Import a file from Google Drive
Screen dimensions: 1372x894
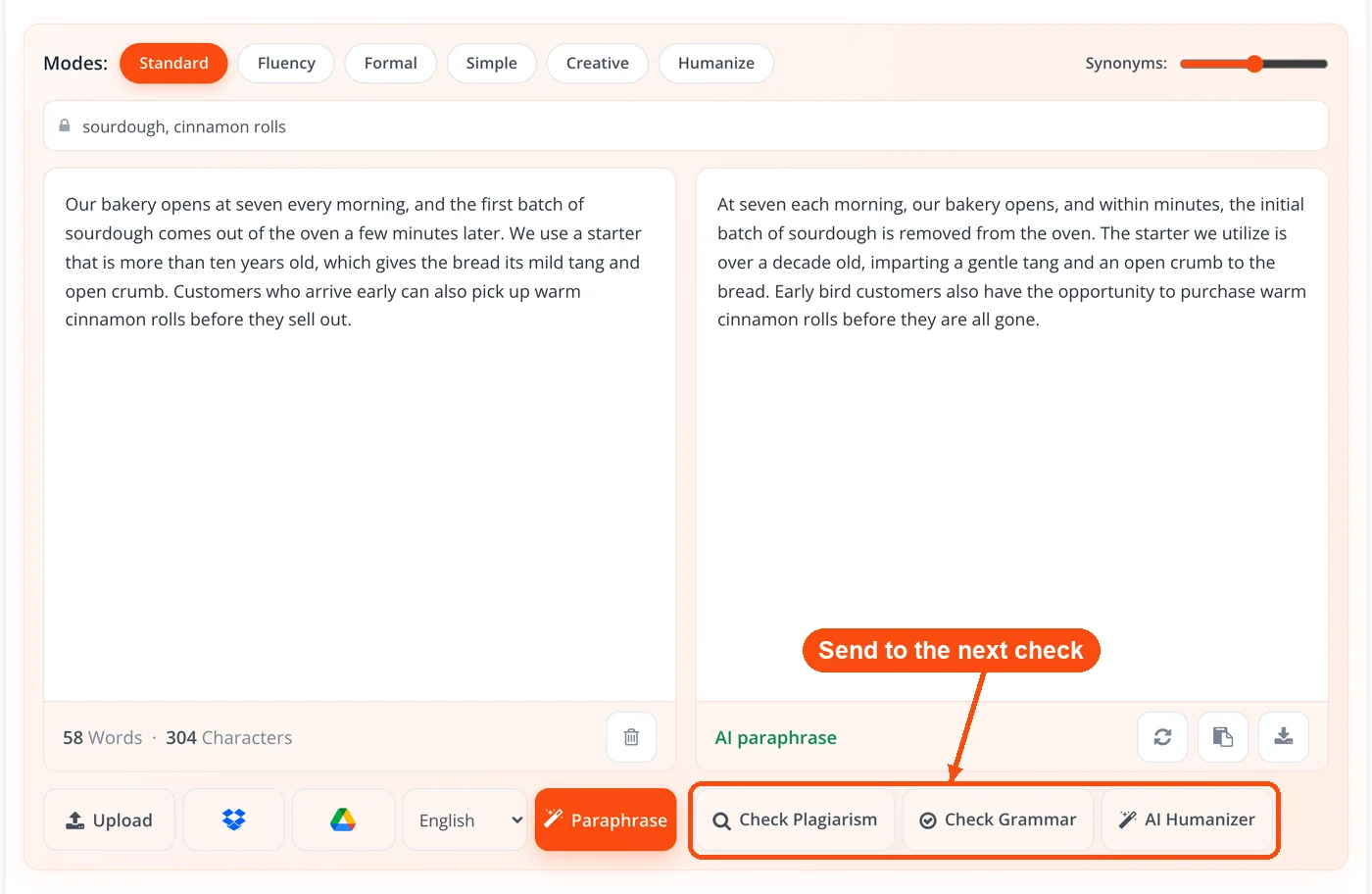(343, 819)
